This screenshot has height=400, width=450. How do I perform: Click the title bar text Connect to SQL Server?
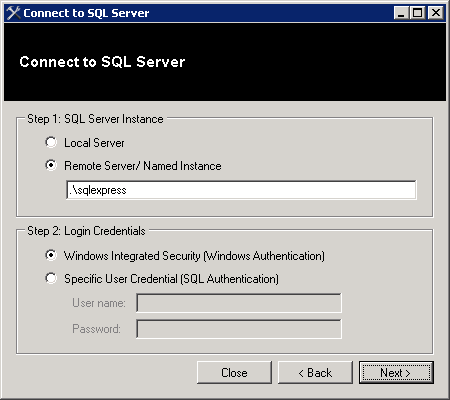click(x=86, y=13)
